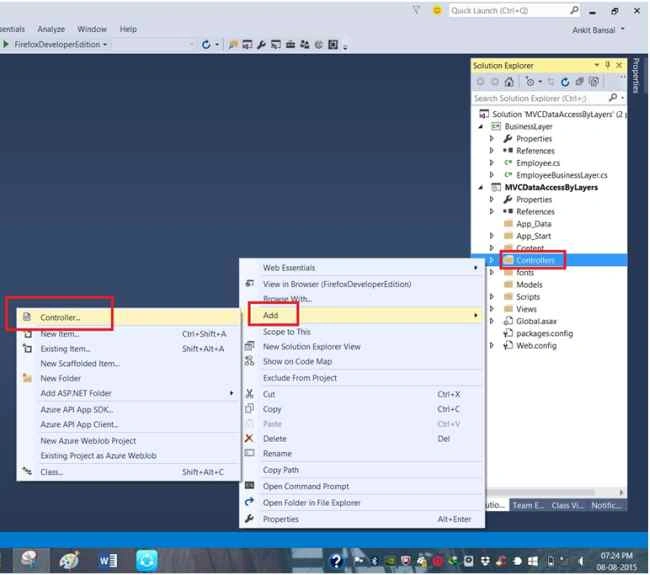Click the Open Folder in File Explorer arrow icon
650x575 pixels.
point(249,502)
